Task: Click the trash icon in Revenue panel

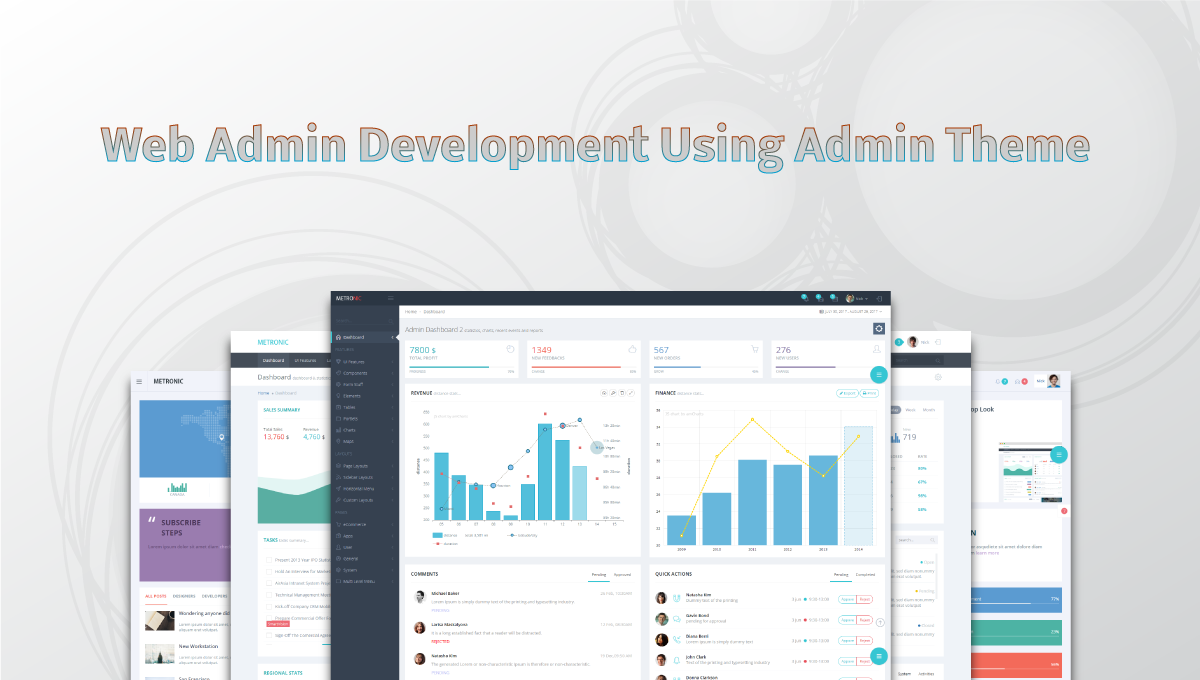Action: tap(622, 393)
